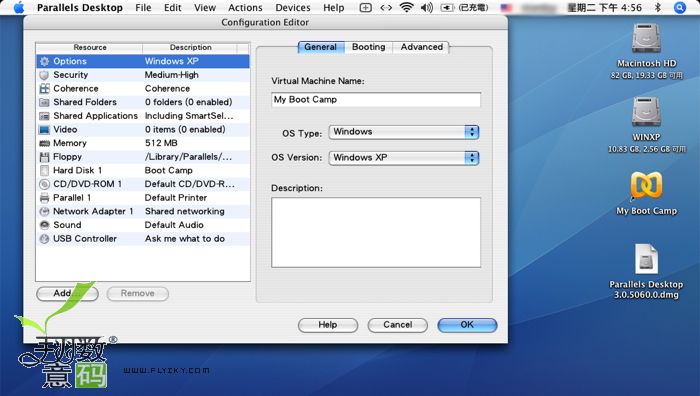Viewport: 700px width, 396px height.
Task: Open the Actions menu
Action: [x=245, y=8]
